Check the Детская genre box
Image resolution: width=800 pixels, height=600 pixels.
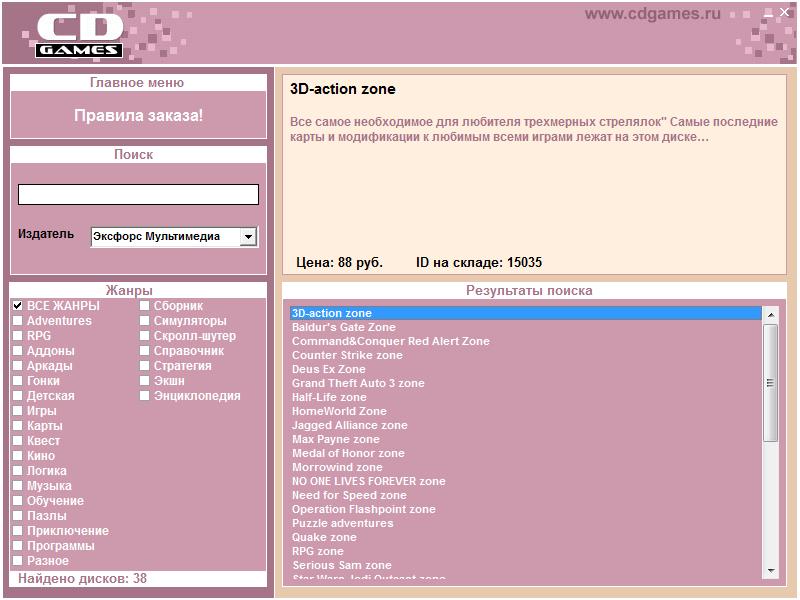tap(18, 395)
